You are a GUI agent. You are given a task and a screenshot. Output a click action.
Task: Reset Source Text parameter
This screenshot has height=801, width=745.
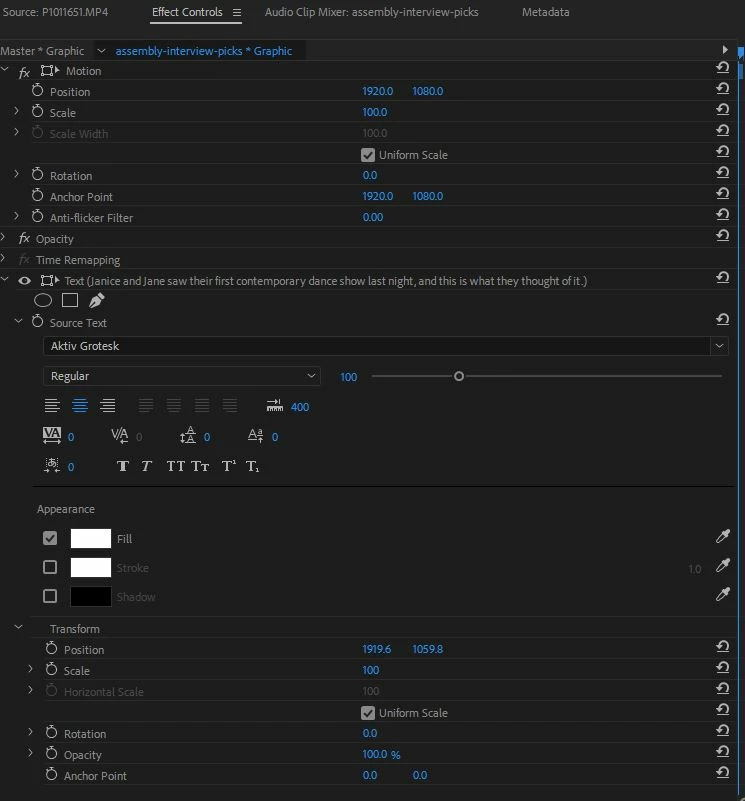click(722, 319)
